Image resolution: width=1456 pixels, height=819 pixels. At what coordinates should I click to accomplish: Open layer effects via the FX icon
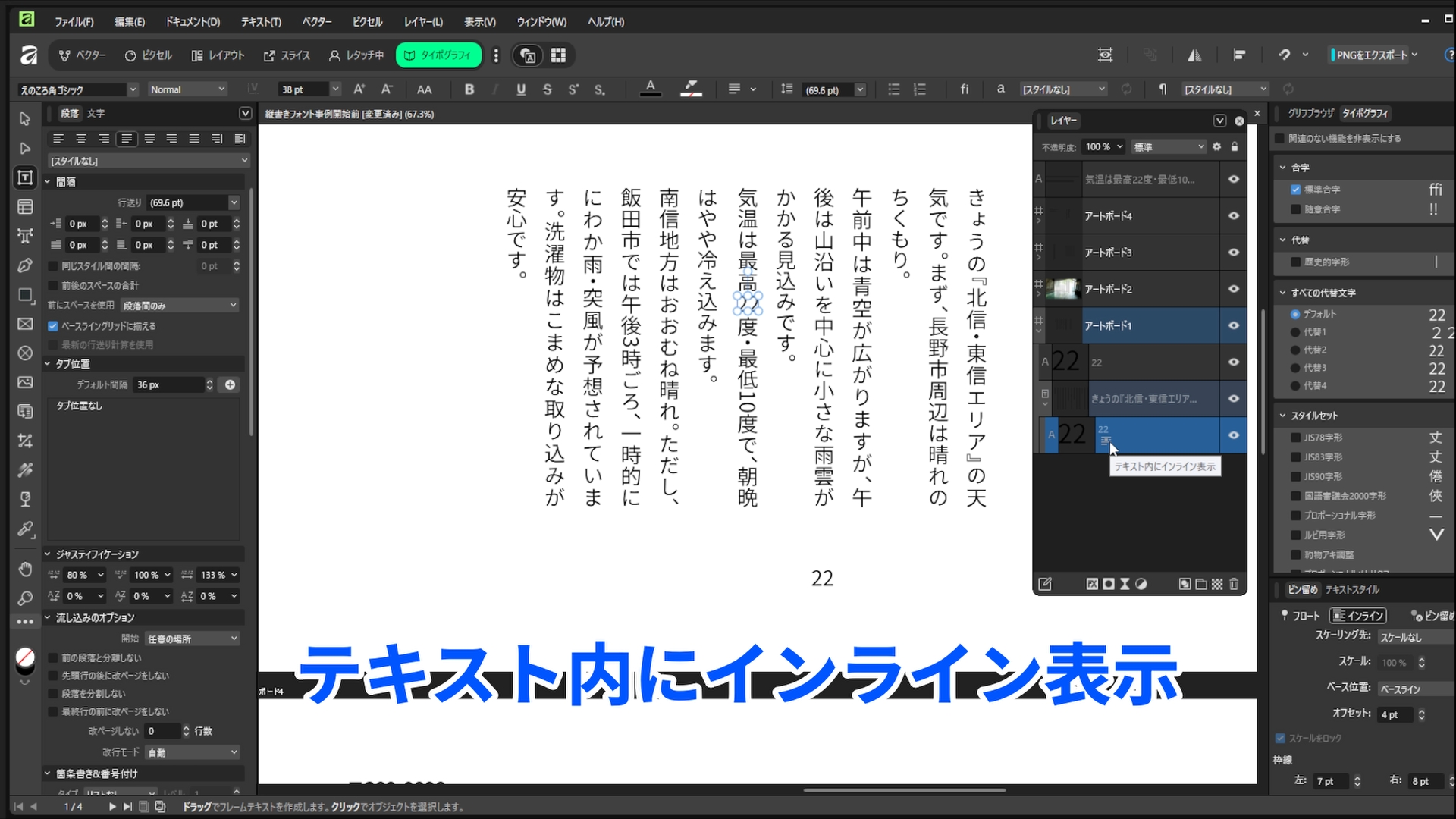[1092, 584]
